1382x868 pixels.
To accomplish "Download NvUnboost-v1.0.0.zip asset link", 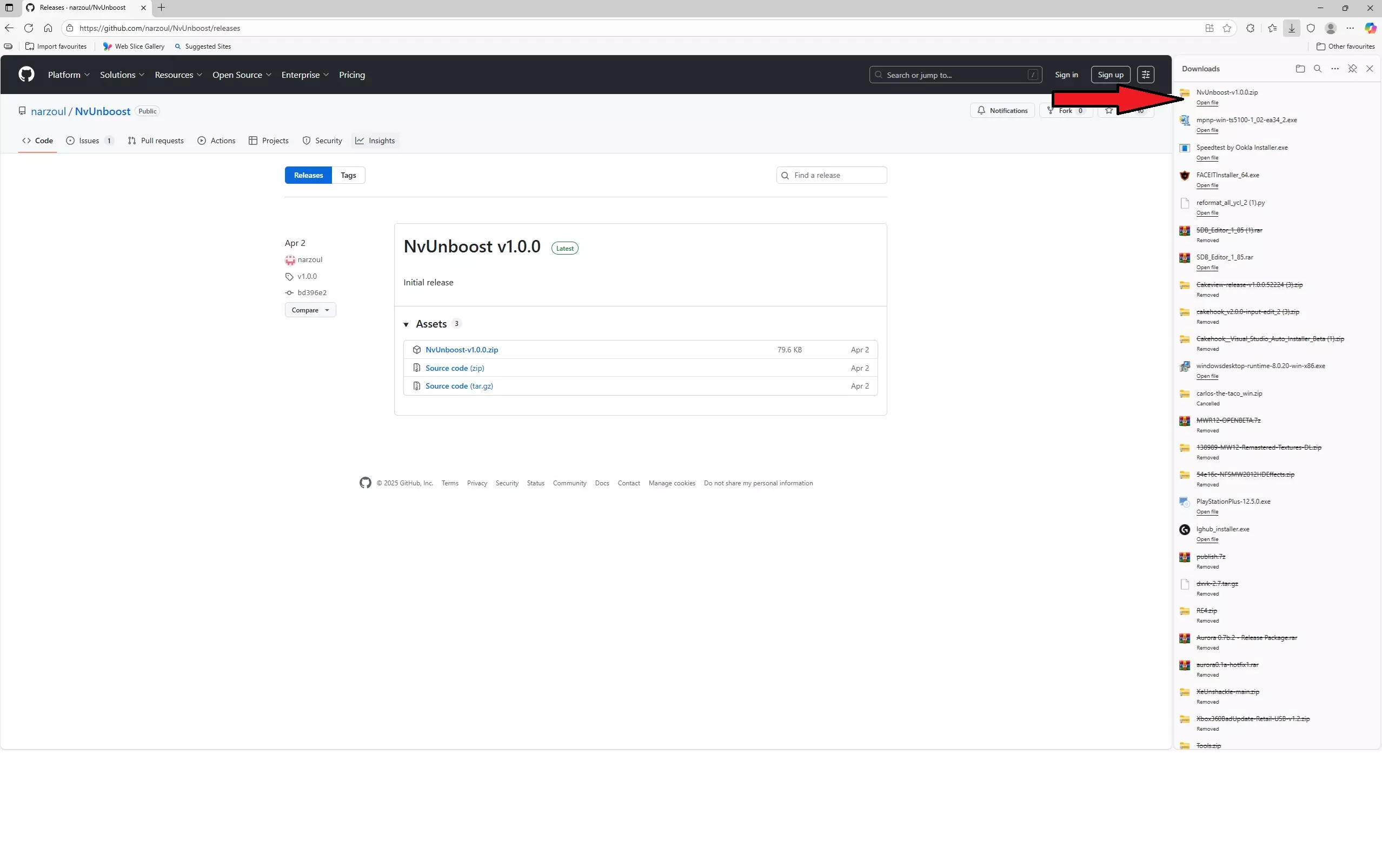I will click(461, 350).
